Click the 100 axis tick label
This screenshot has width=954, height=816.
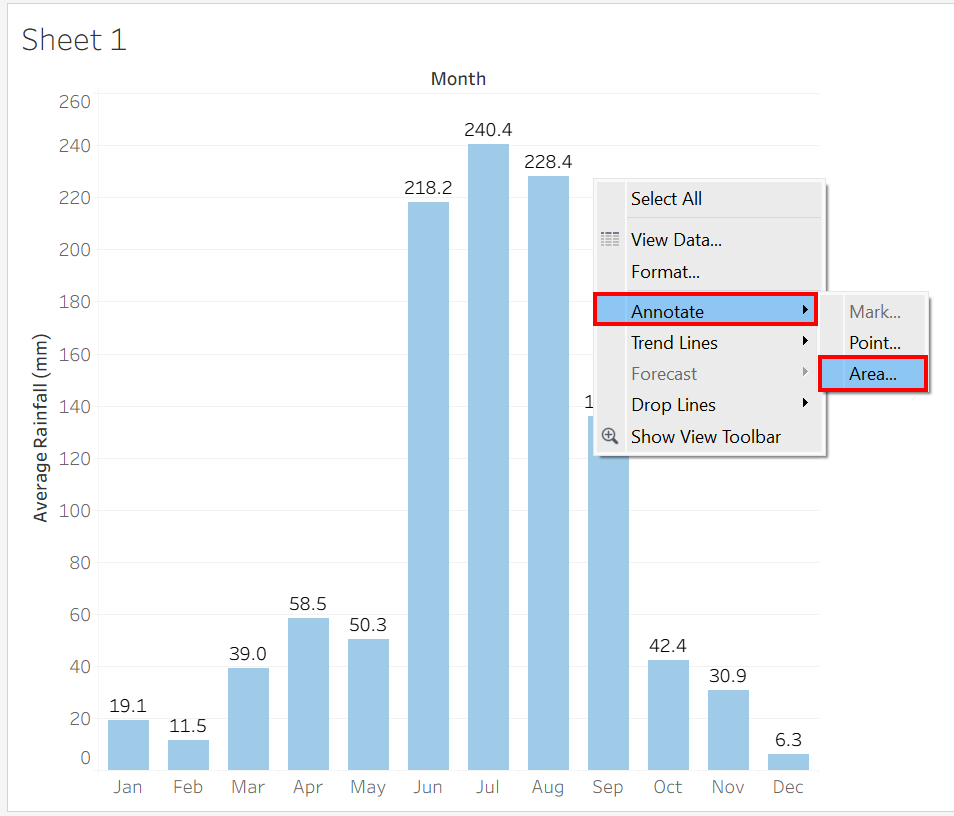(x=75, y=511)
